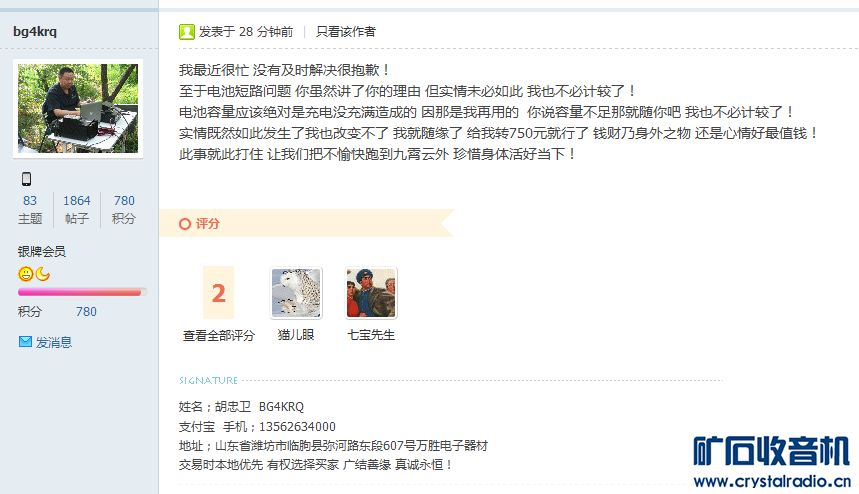Viewport: 859px width, 494px height.
Task: Open 七宝先生 avatar image
Action: (371, 293)
